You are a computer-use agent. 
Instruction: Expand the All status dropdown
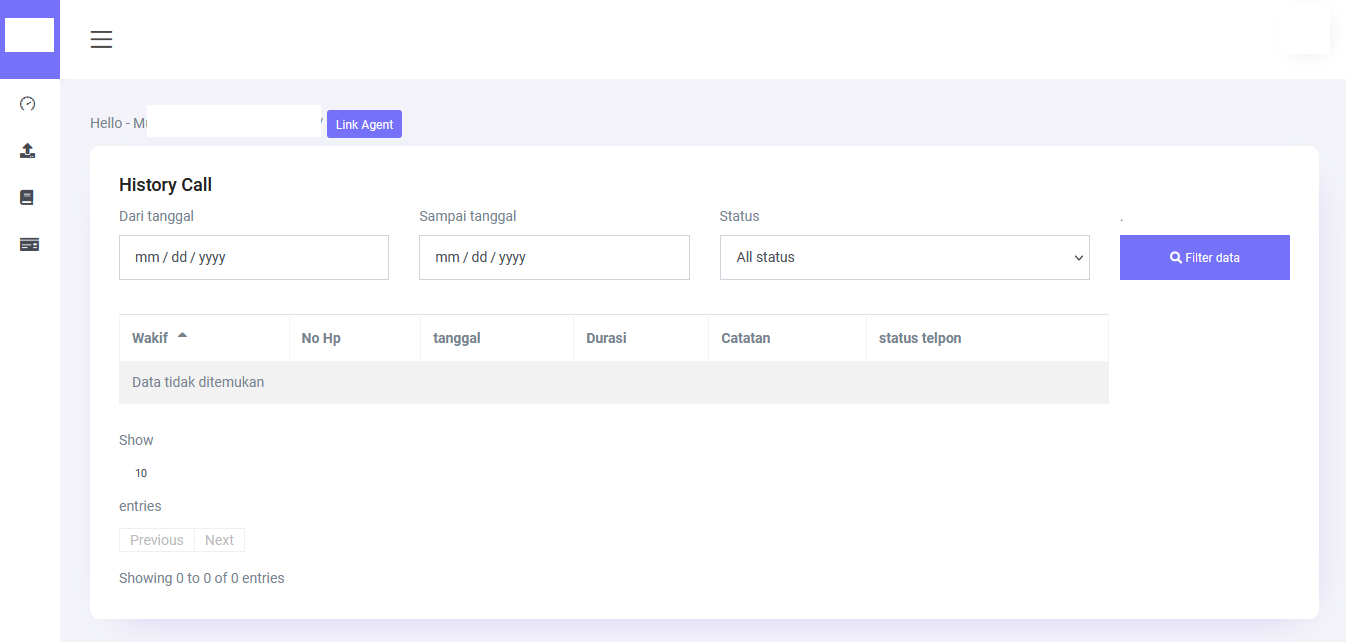point(904,258)
